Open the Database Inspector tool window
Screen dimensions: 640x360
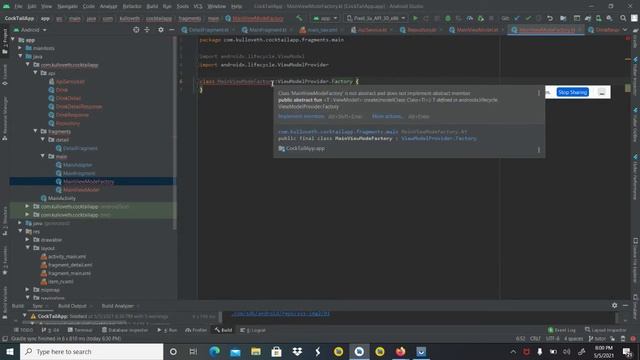pos(125,330)
